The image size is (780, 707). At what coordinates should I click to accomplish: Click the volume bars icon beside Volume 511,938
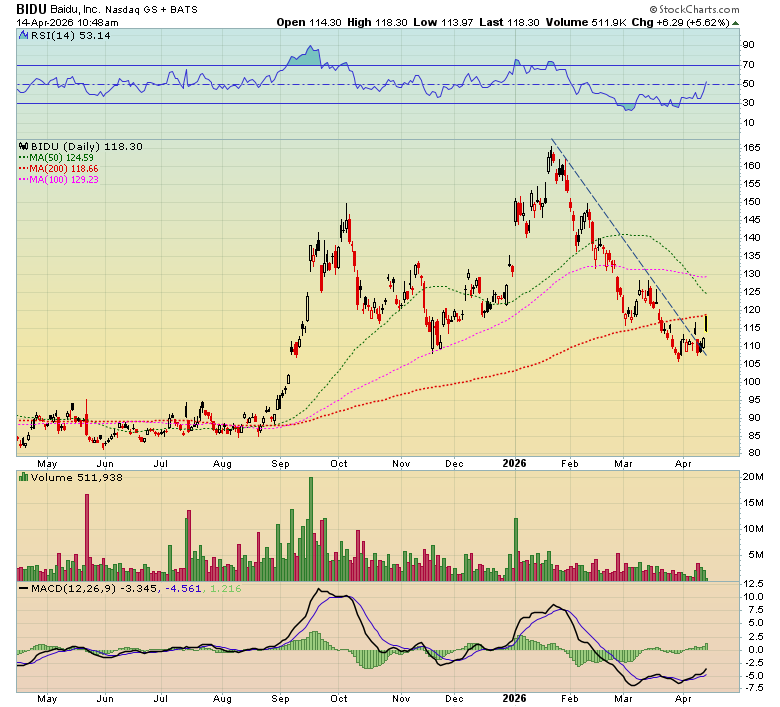pyautogui.click(x=23, y=477)
